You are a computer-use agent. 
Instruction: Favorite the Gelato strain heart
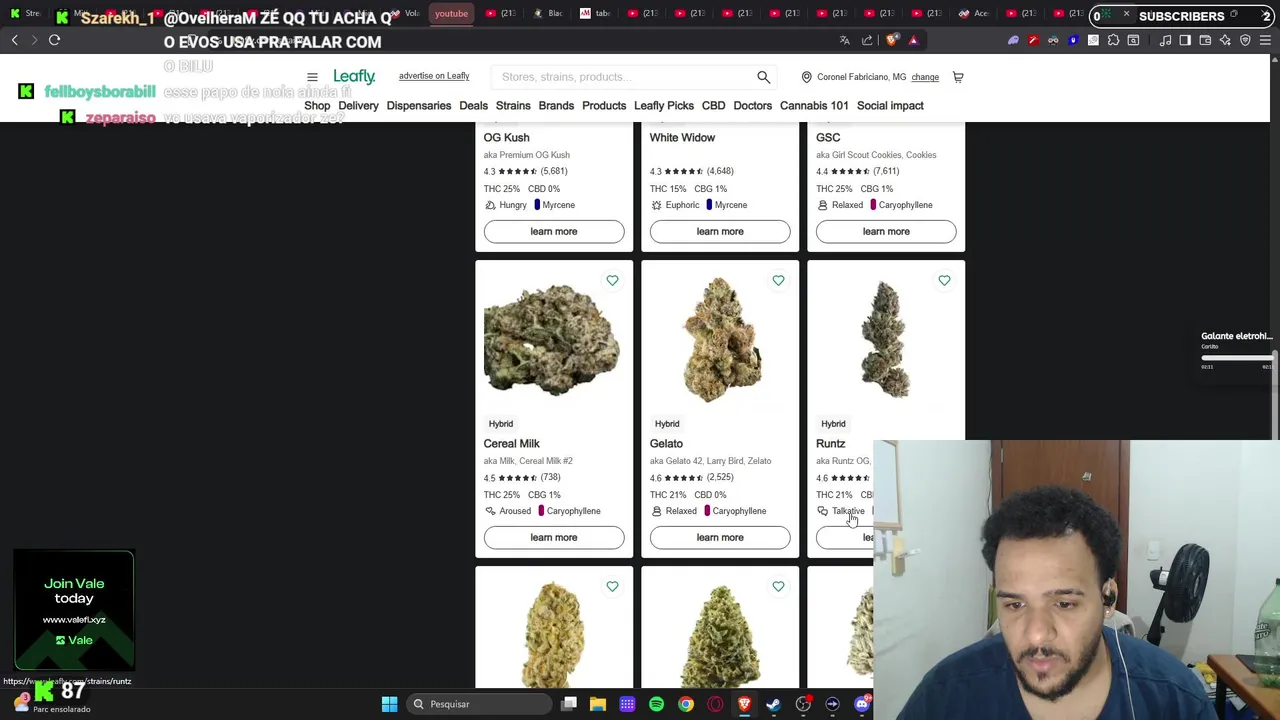click(778, 281)
